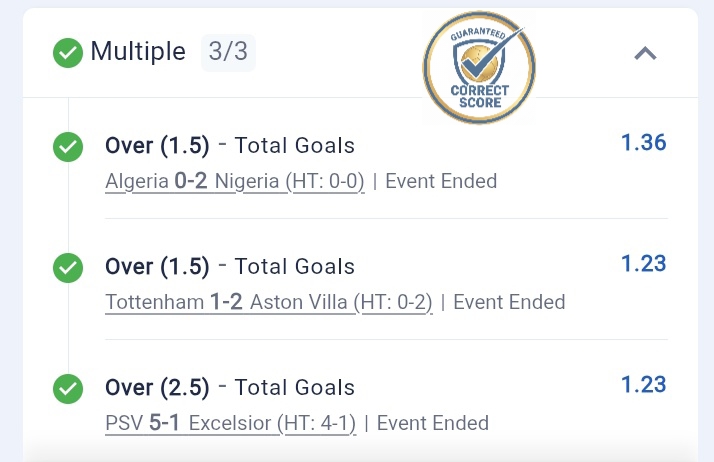Open the PSV 5-1 Excelsior match link
The image size is (714, 462).
[x=230, y=423]
